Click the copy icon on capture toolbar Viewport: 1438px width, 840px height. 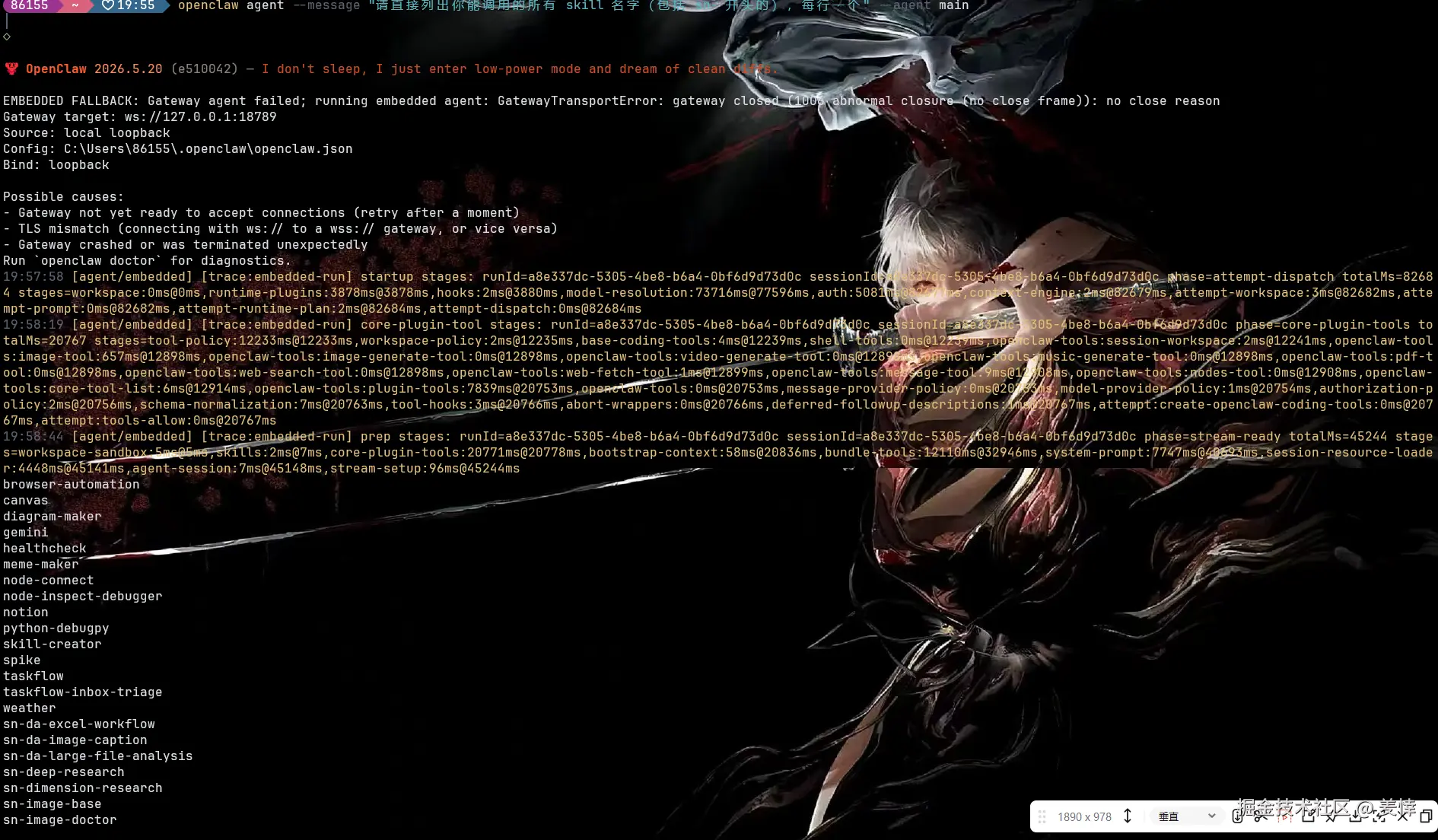(x=1426, y=816)
